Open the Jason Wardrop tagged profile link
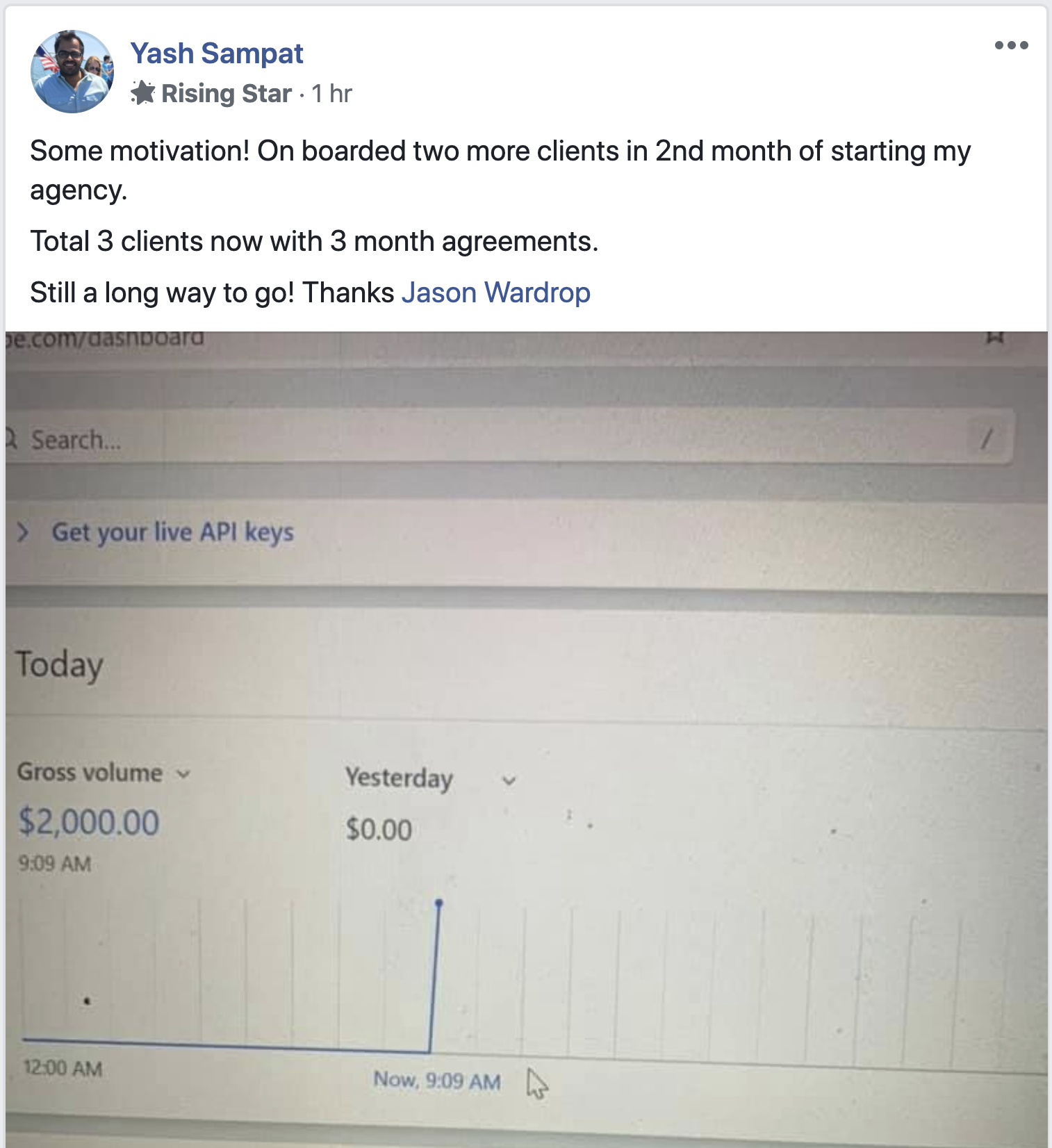The height and width of the screenshot is (1148, 1052). click(496, 293)
